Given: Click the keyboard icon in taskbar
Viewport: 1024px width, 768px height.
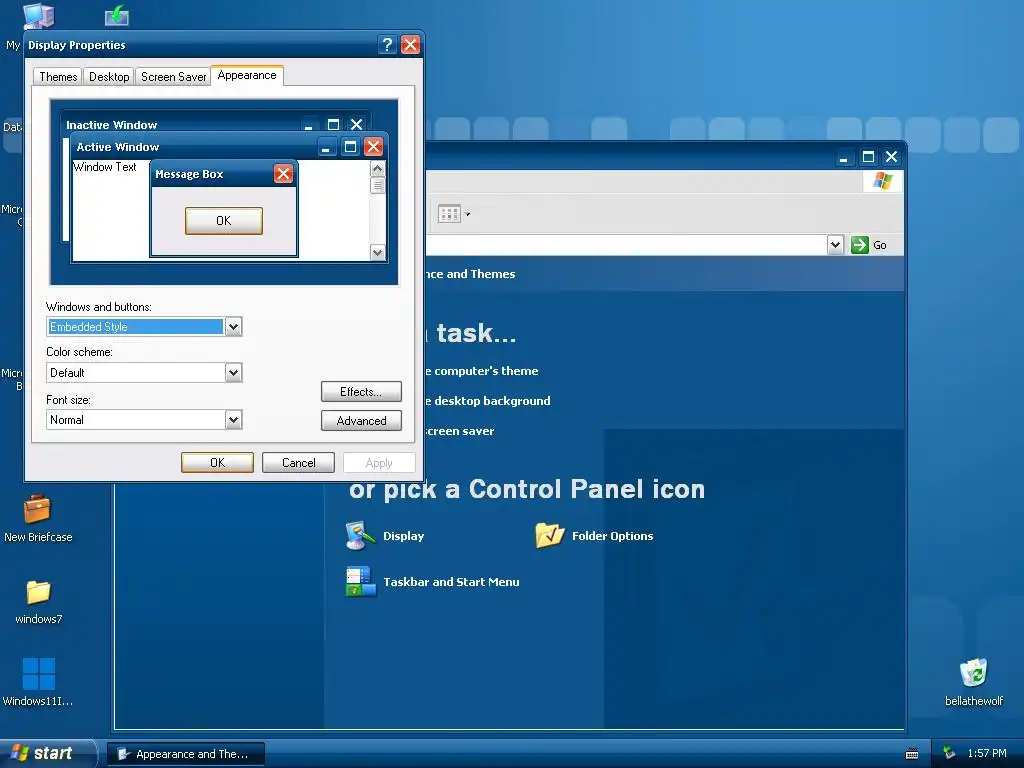Looking at the screenshot, I should pos(912,754).
